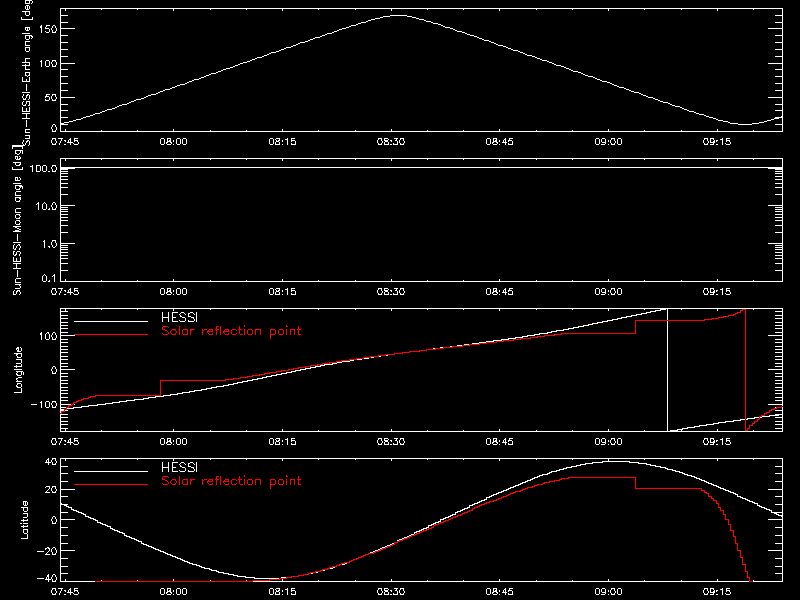Select Solar reflection point label in Latitude plot
This screenshot has height=600, width=800.
(x=231, y=481)
